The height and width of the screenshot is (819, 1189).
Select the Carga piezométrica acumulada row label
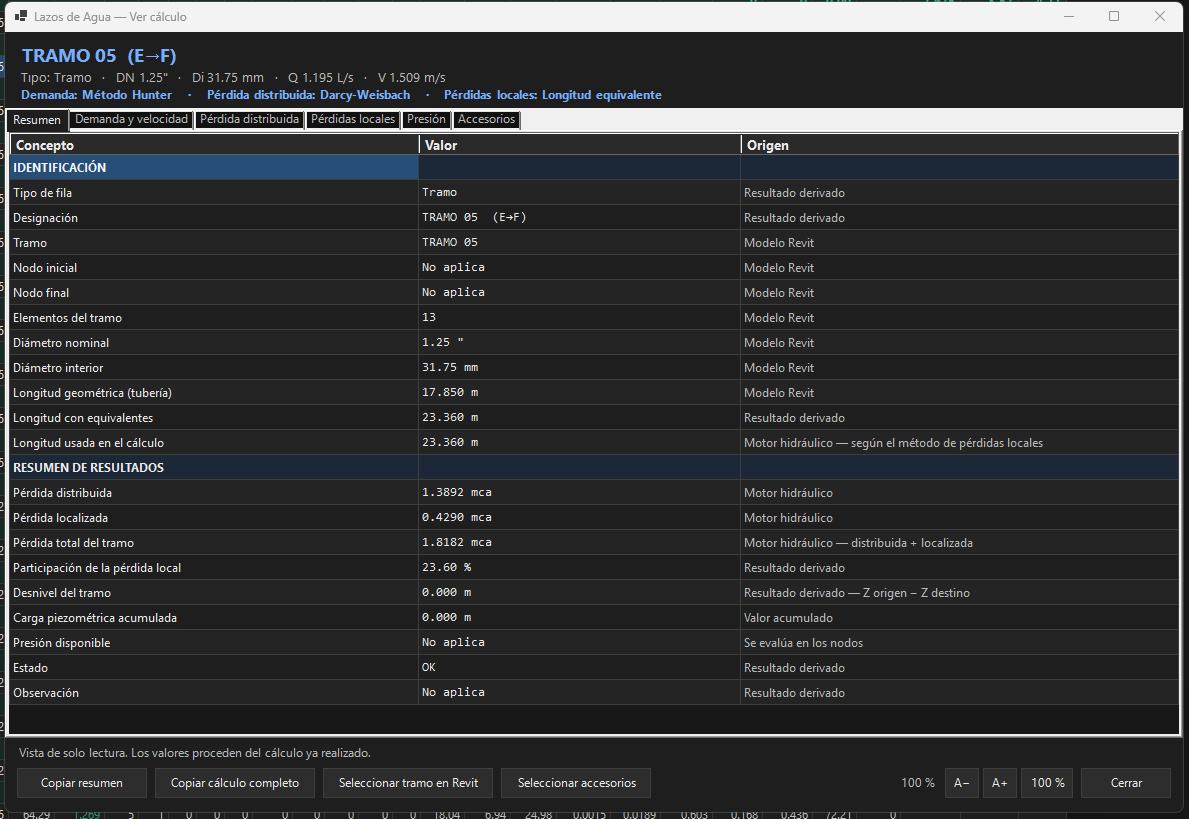(x=95, y=618)
